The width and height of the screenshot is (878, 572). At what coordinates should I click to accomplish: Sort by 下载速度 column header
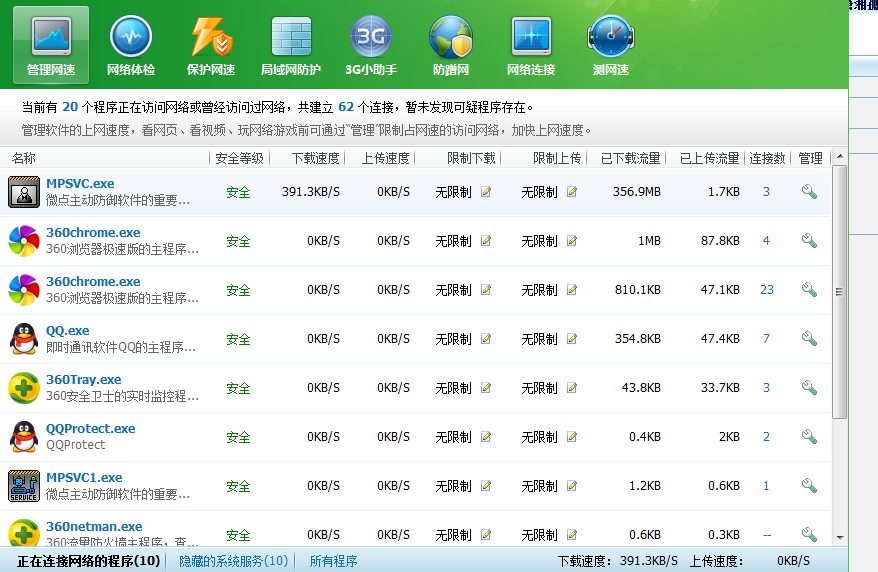coord(315,158)
